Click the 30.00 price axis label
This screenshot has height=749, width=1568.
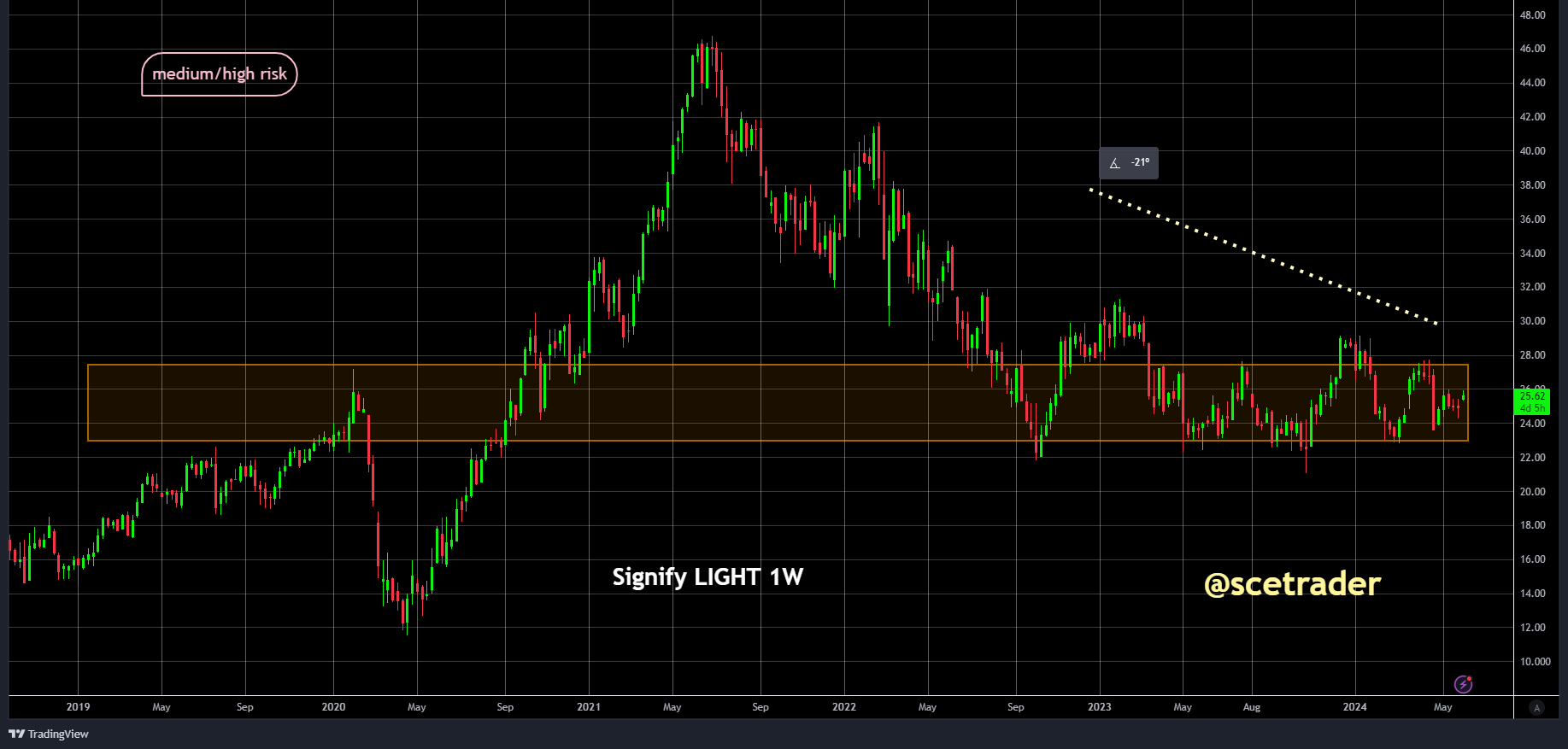coord(1532,321)
